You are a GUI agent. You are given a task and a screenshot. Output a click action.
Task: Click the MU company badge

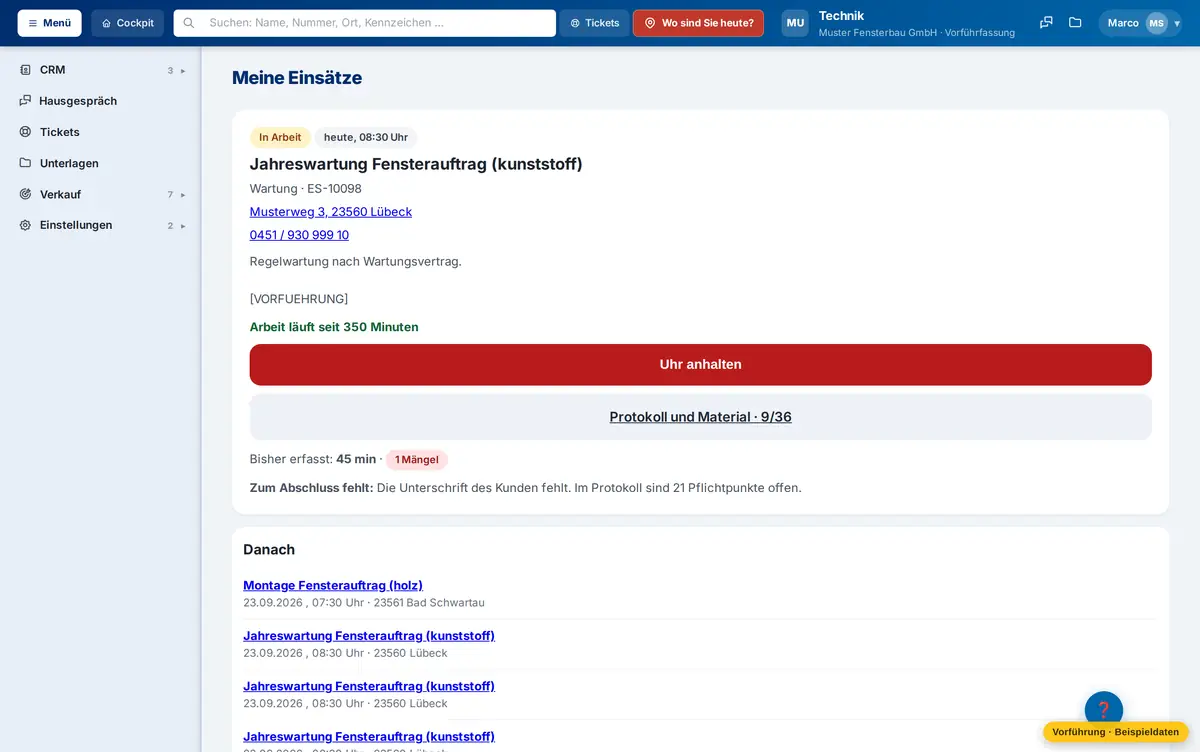(795, 23)
